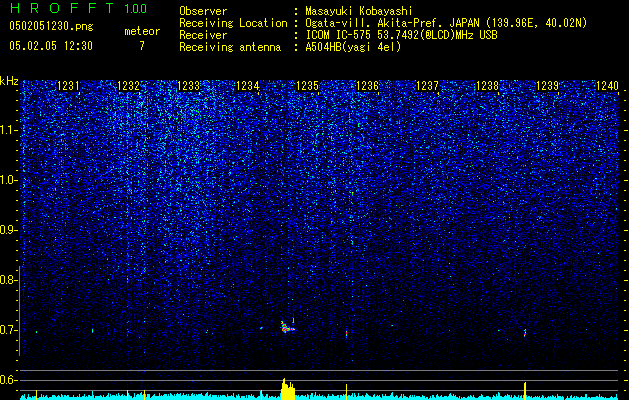The width and height of the screenshot is (629, 400).
Task: Click the 1239 time marker
Action: [547, 86]
